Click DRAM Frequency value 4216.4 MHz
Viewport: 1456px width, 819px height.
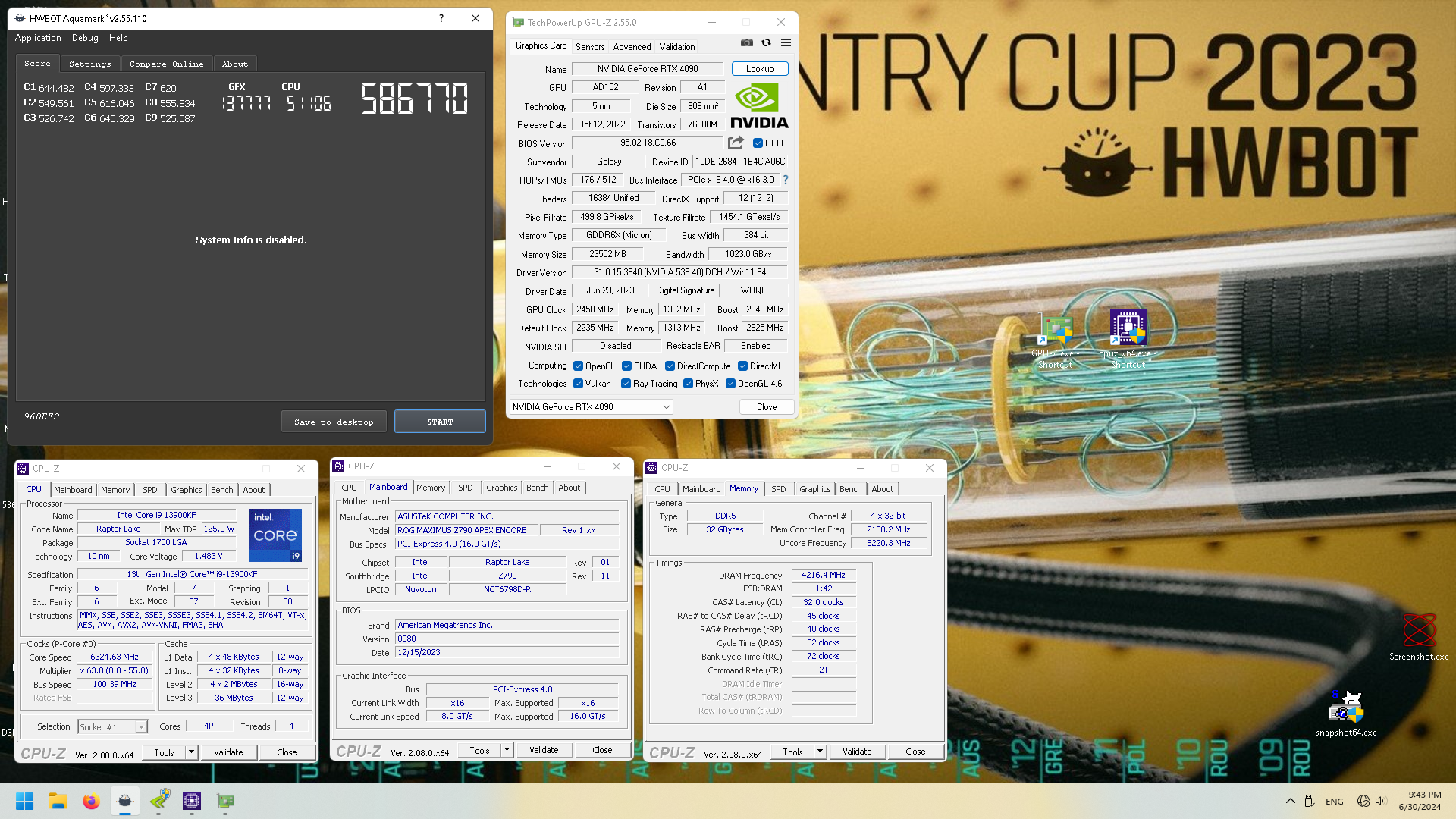(824, 575)
